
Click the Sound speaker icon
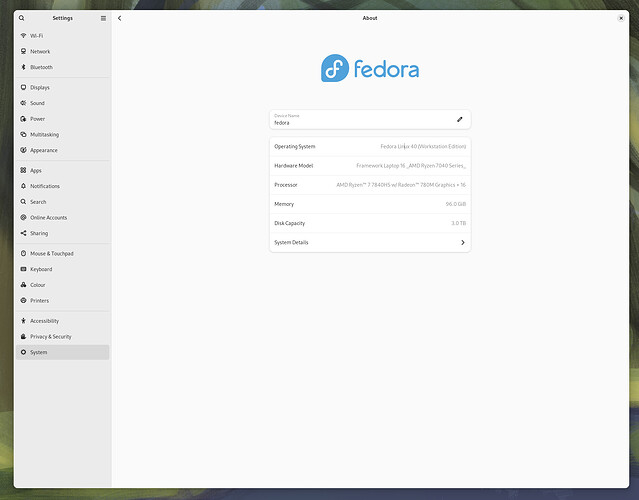tap(23, 103)
